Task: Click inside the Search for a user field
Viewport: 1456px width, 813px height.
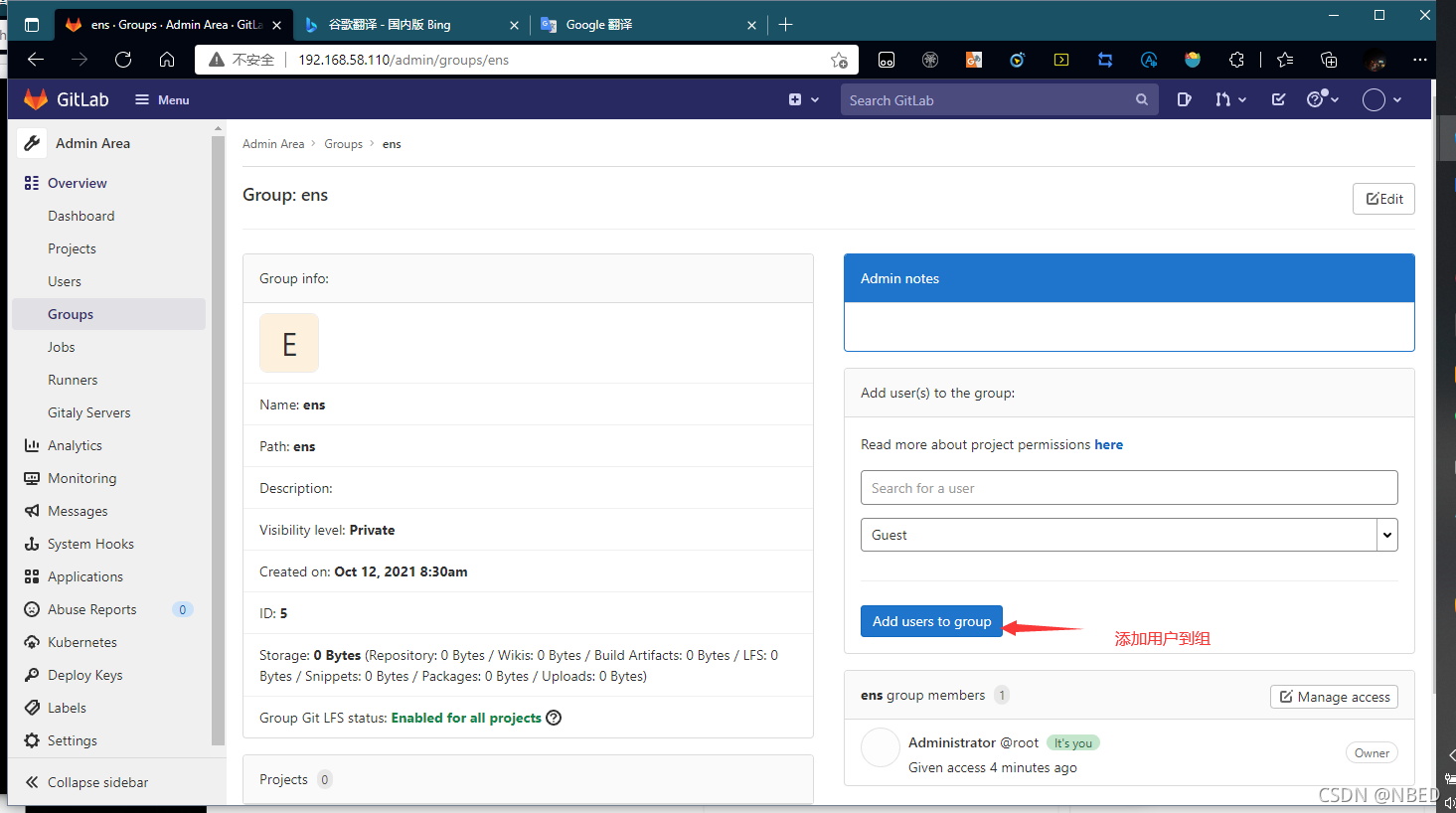Action: click(x=1129, y=487)
